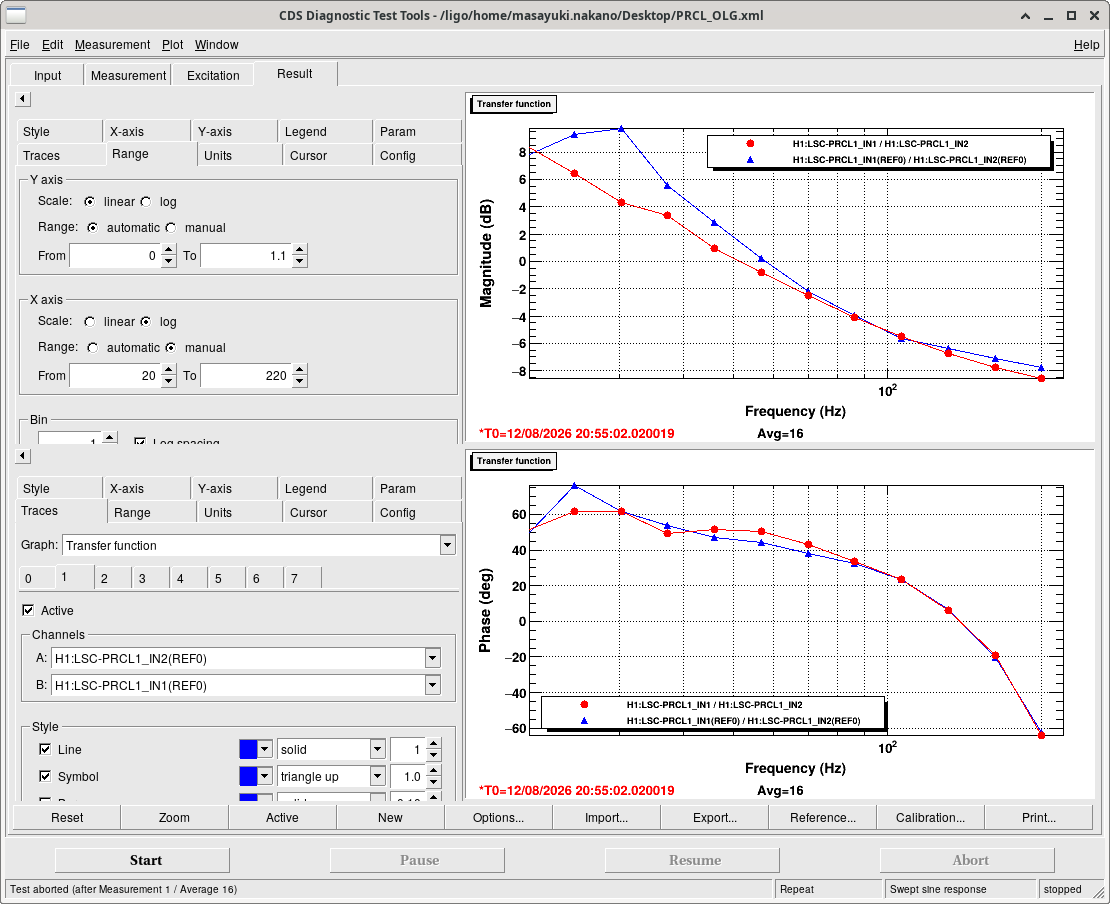Open the Graph type dropdown

[x=447, y=545]
